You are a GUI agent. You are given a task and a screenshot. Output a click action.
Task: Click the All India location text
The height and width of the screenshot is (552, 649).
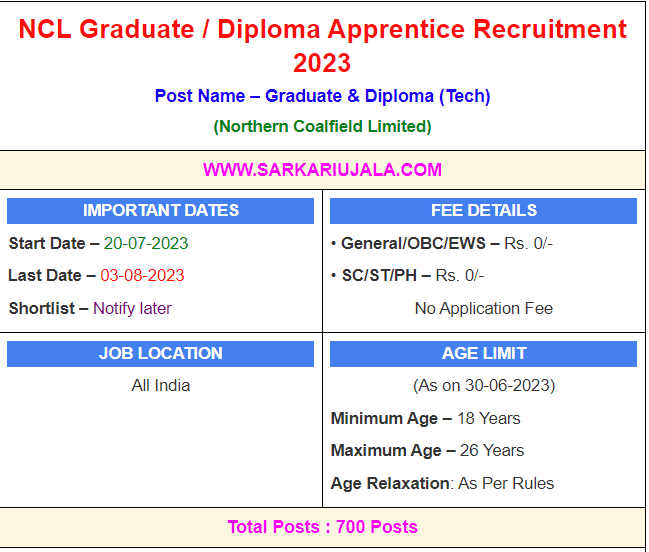(x=161, y=385)
